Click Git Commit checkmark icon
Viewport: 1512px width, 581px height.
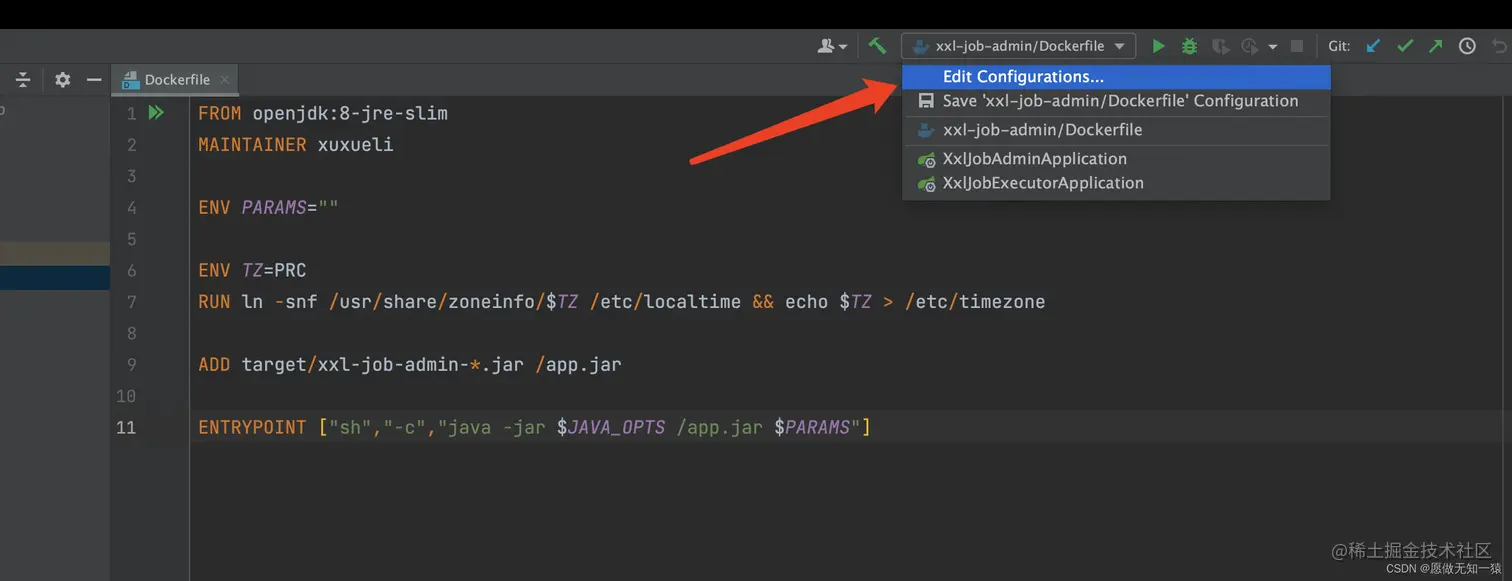1405,46
